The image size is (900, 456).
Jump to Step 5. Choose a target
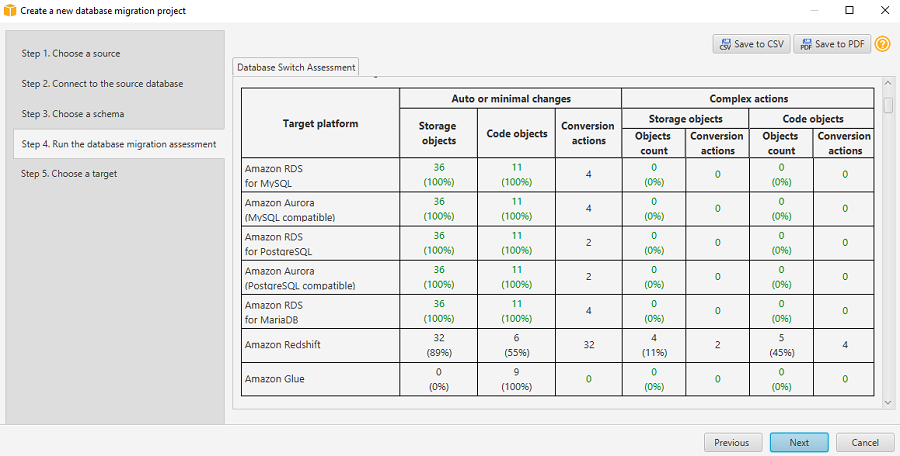(x=69, y=174)
